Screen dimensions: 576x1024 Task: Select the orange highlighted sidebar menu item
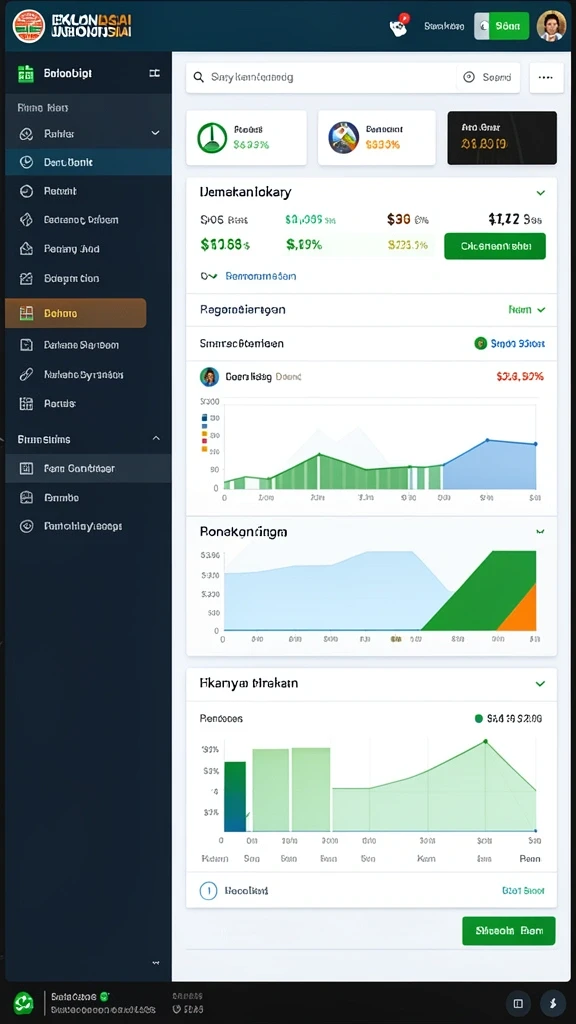(76, 313)
